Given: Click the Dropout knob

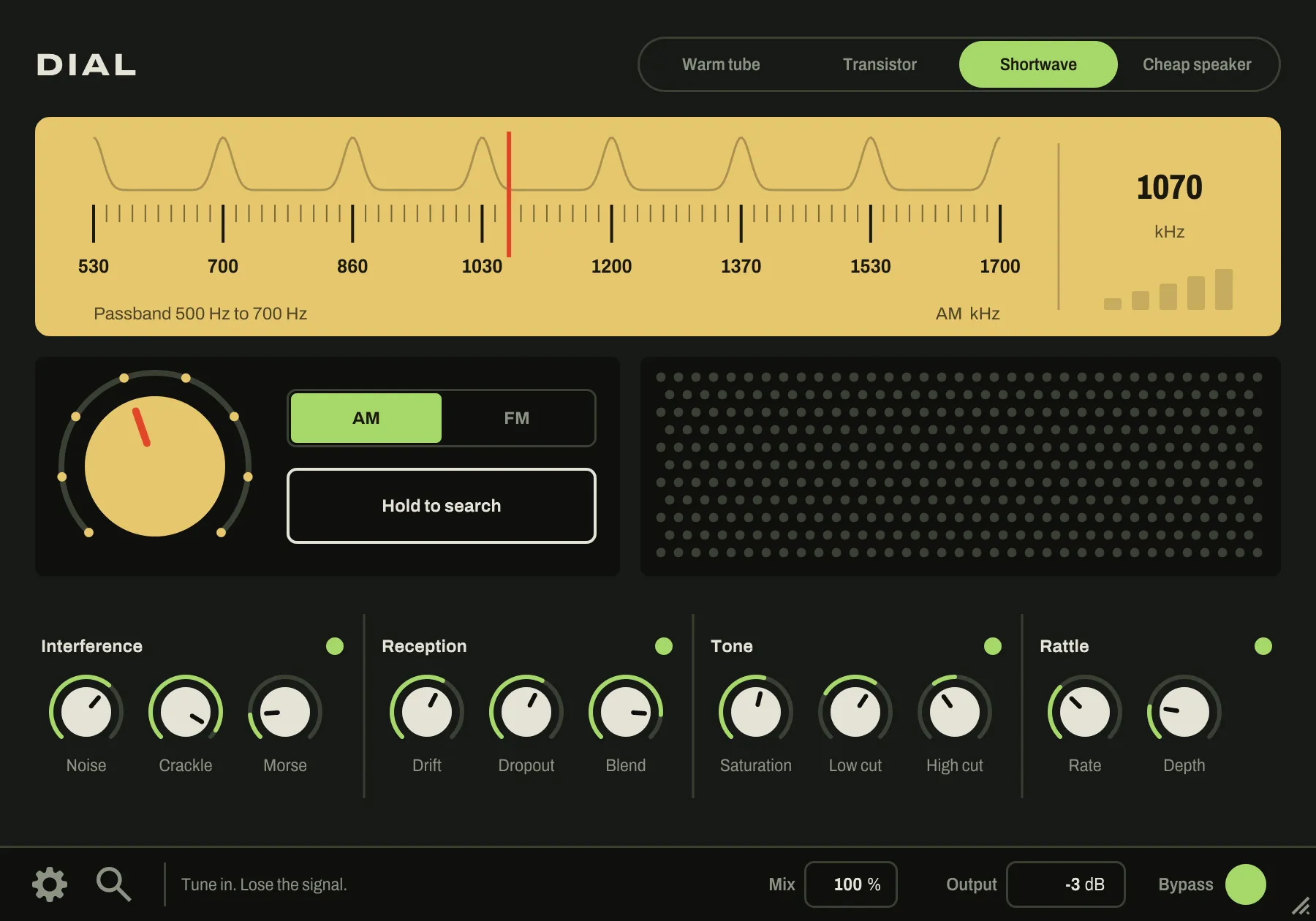Looking at the screenshot, I should [x=526, y=711].
